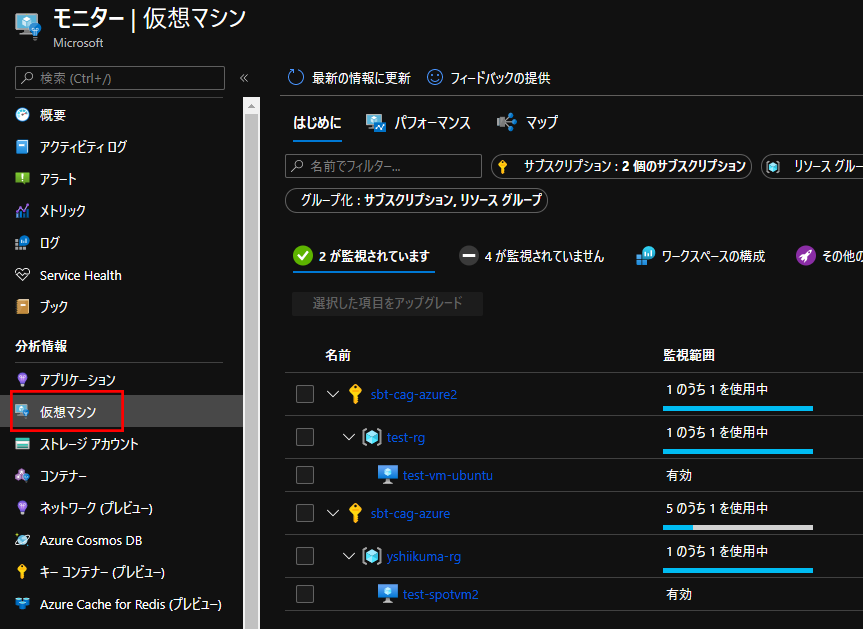Screen dimensions: 863x629
Task: Click the refresh icon for 最新の情報に更新
Action: 296,78
